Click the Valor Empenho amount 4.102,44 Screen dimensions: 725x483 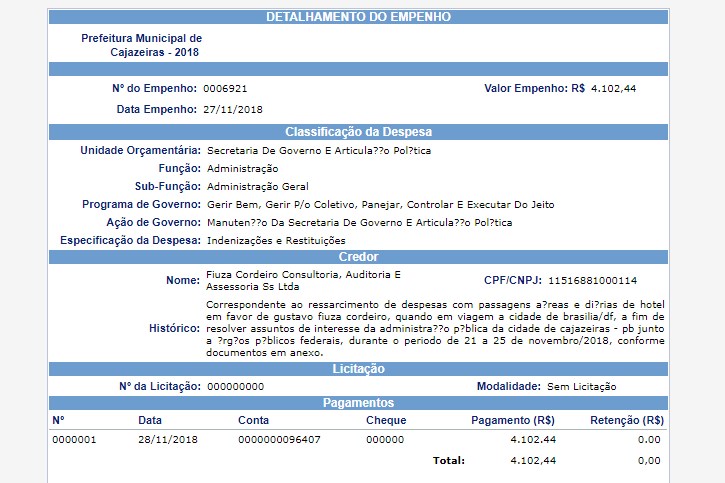[614, 88]
